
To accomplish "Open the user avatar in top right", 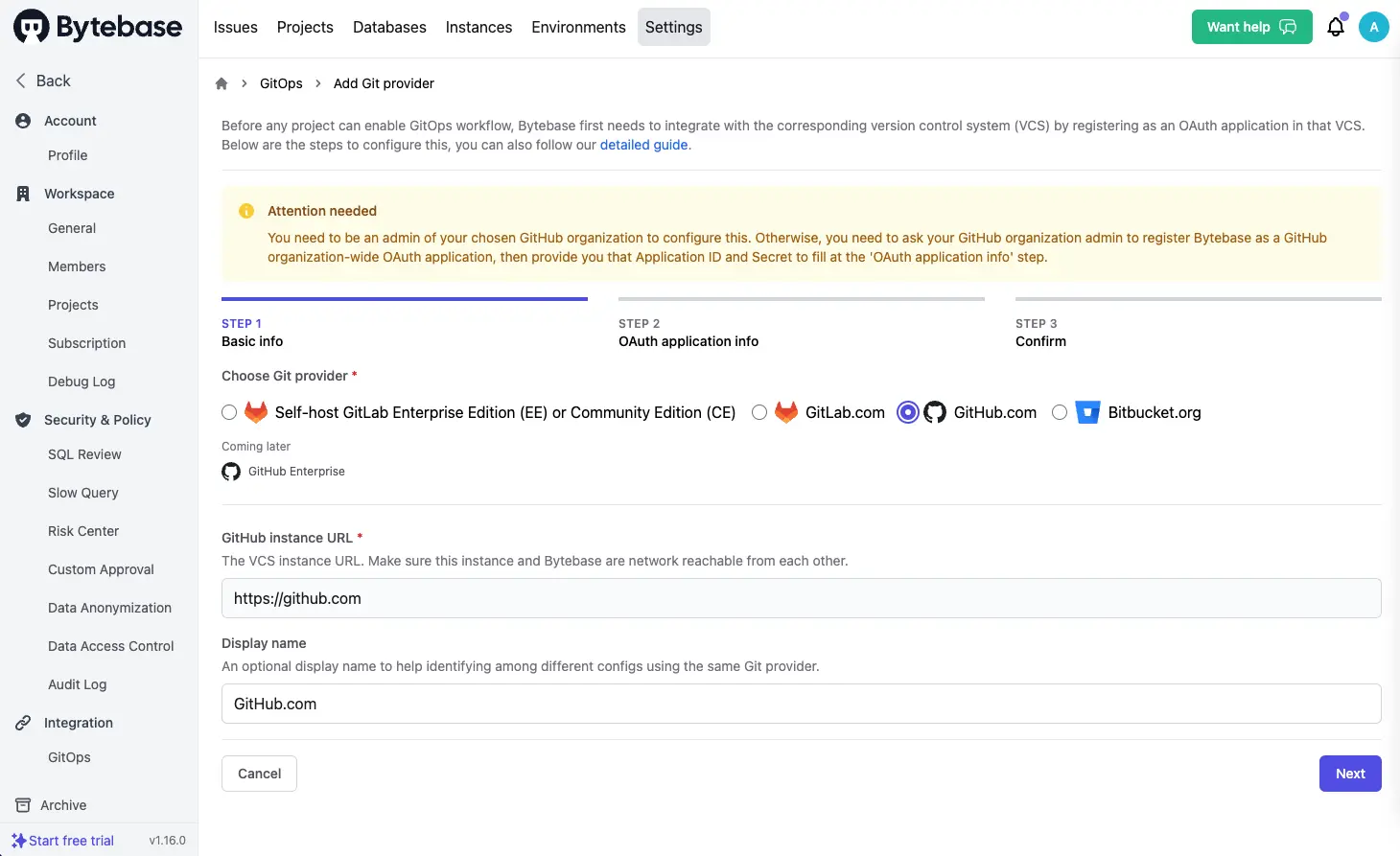I will [1374, 27].
